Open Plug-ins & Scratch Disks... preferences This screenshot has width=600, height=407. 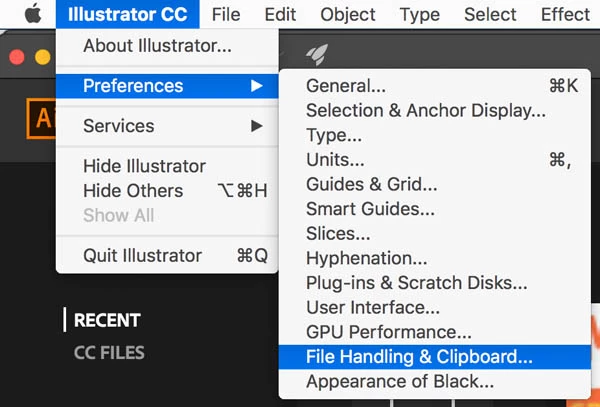click(435, 283)
